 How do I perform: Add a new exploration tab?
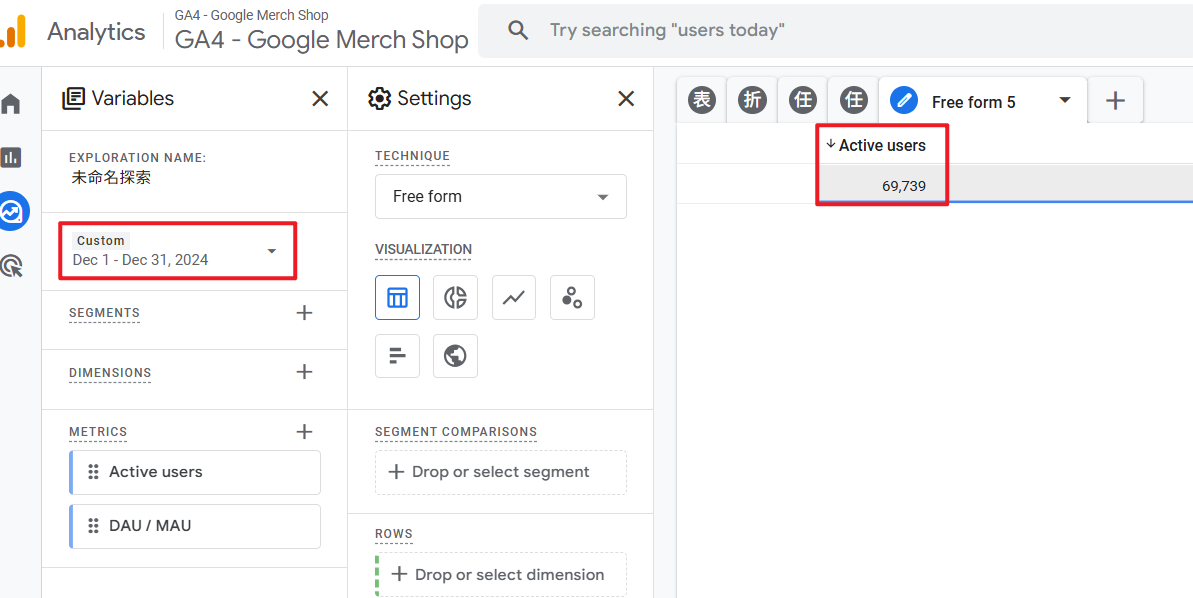point(1115,100)
